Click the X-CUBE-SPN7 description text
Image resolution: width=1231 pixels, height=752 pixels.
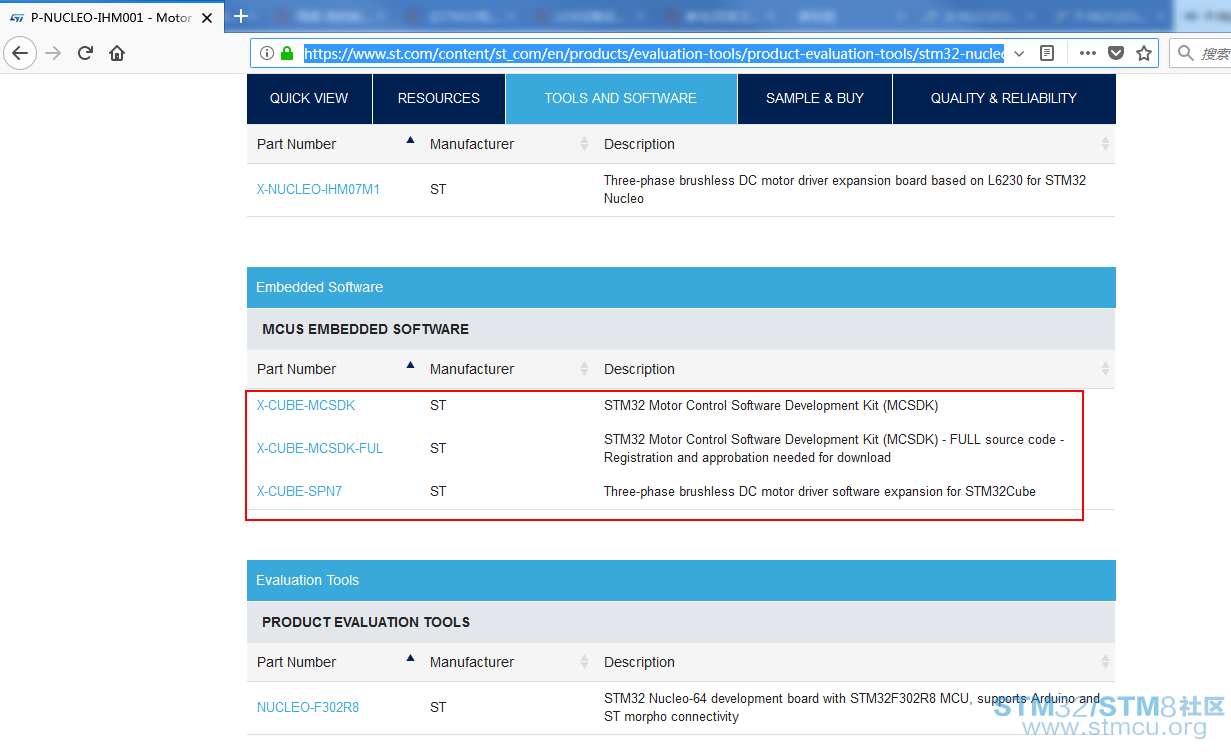coord(820,491)
